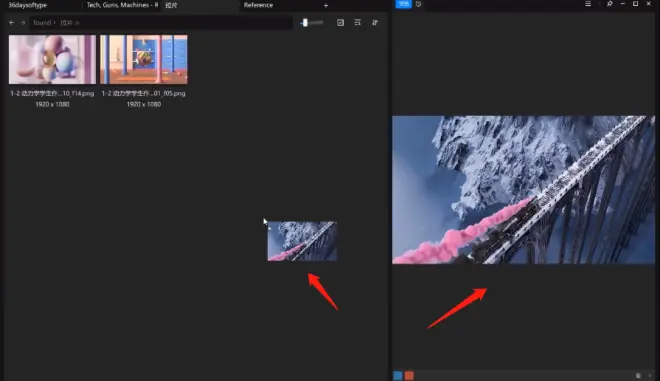This screenshot has height=381, width=660.
Task: Click the 'found' breadcrumb in path bar
Action: (42, 23)
